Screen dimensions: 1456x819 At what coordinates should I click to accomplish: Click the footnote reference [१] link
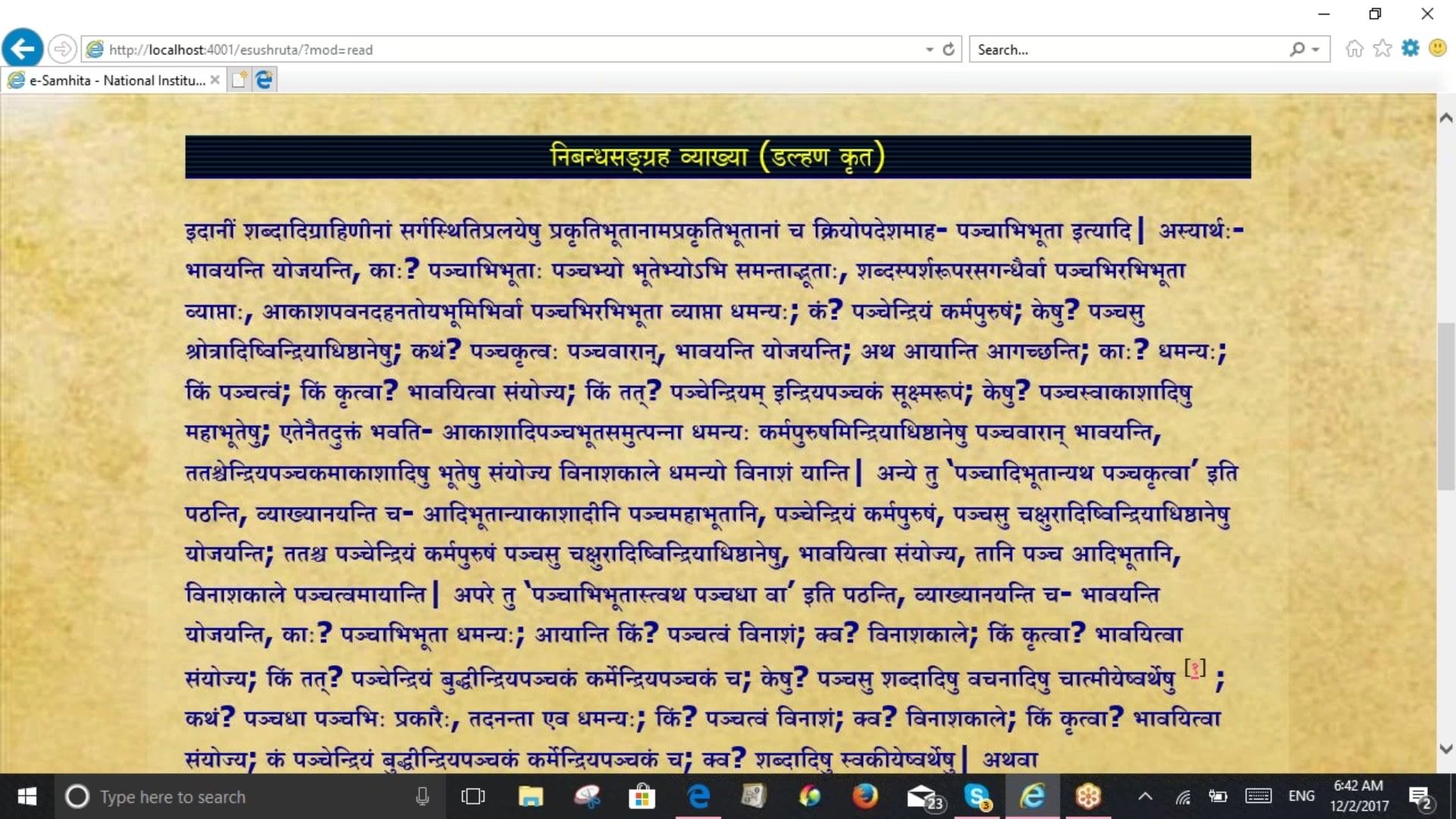(1195, 669)
